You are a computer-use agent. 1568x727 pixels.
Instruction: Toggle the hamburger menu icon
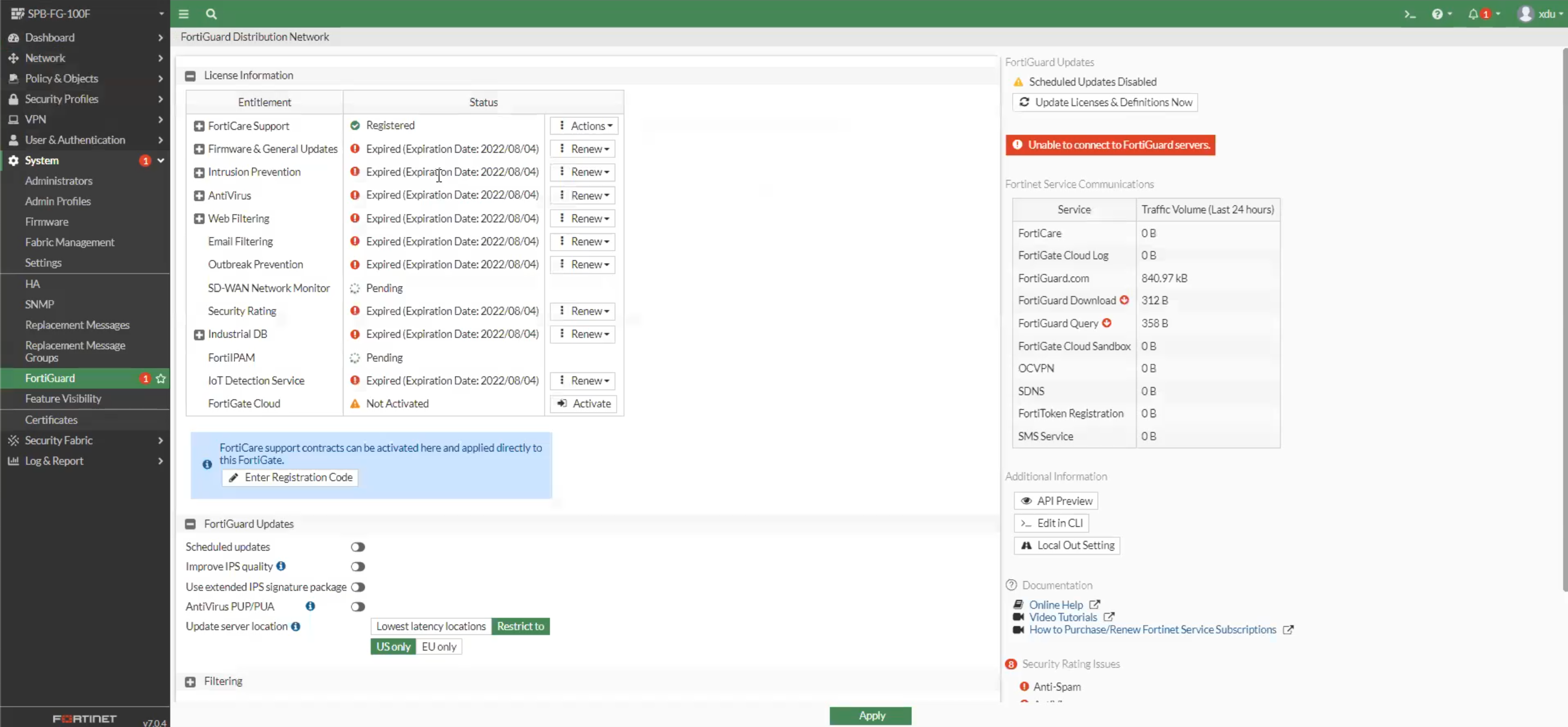tap(183, 14)
